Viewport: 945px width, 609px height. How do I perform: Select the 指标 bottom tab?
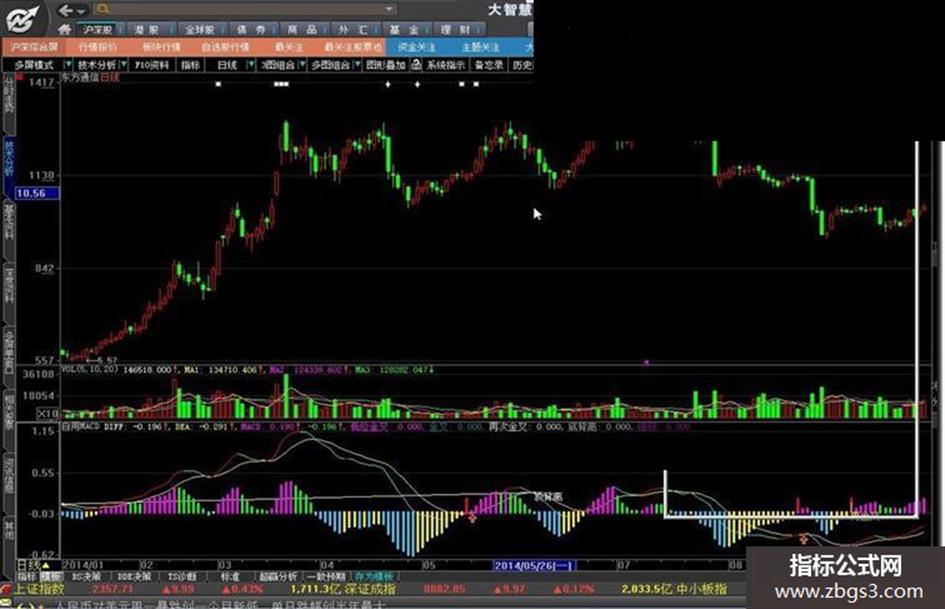(27, 576)
